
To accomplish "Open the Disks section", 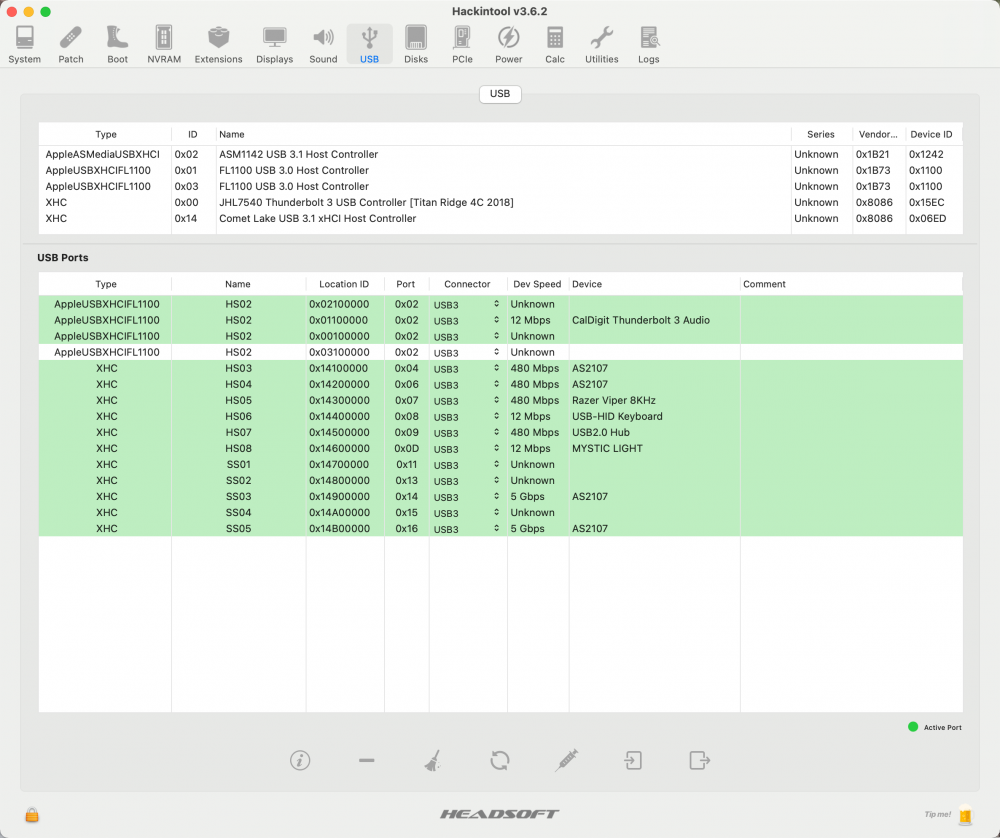I will [x=416, y=45].
